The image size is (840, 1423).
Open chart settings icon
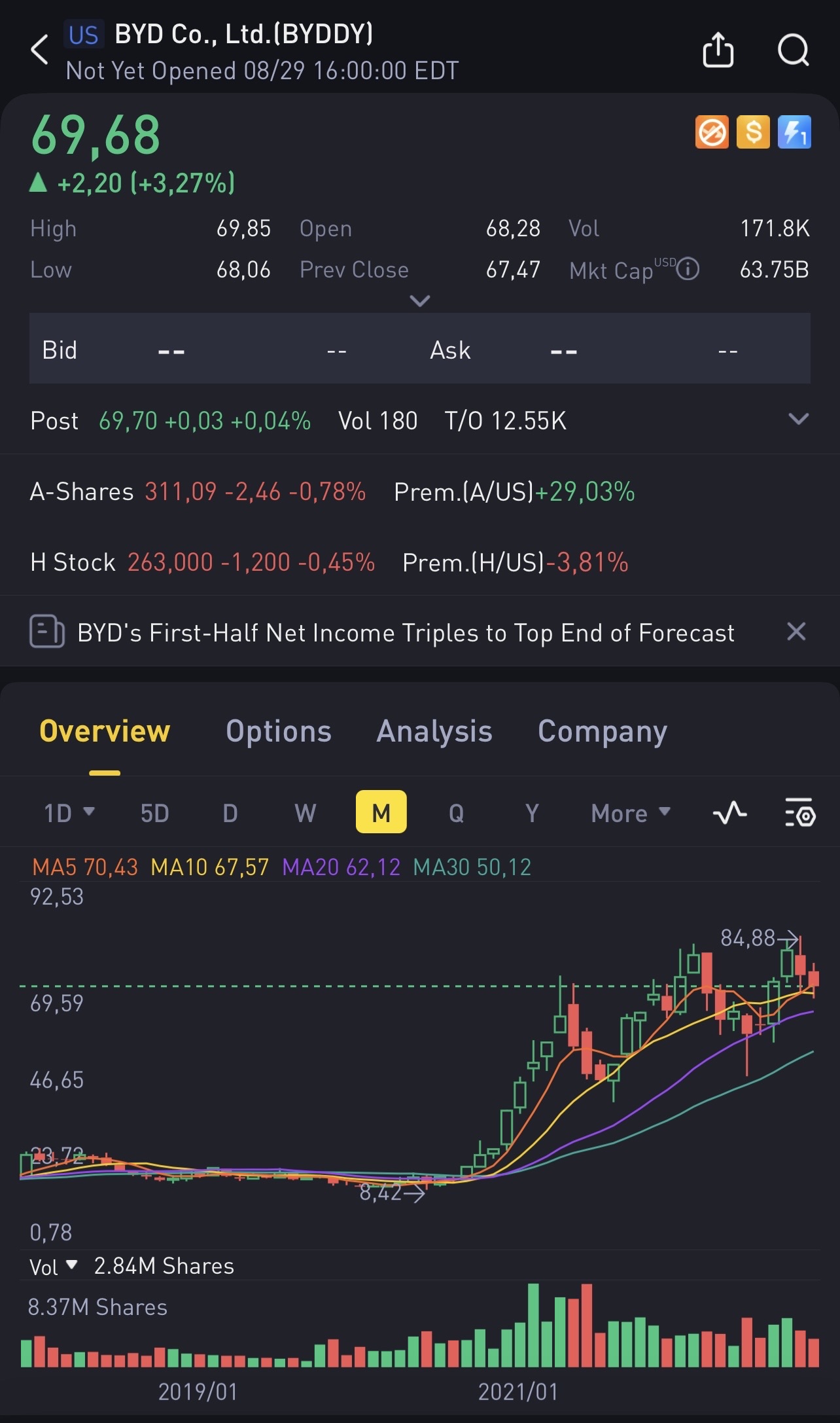(799, 813)
